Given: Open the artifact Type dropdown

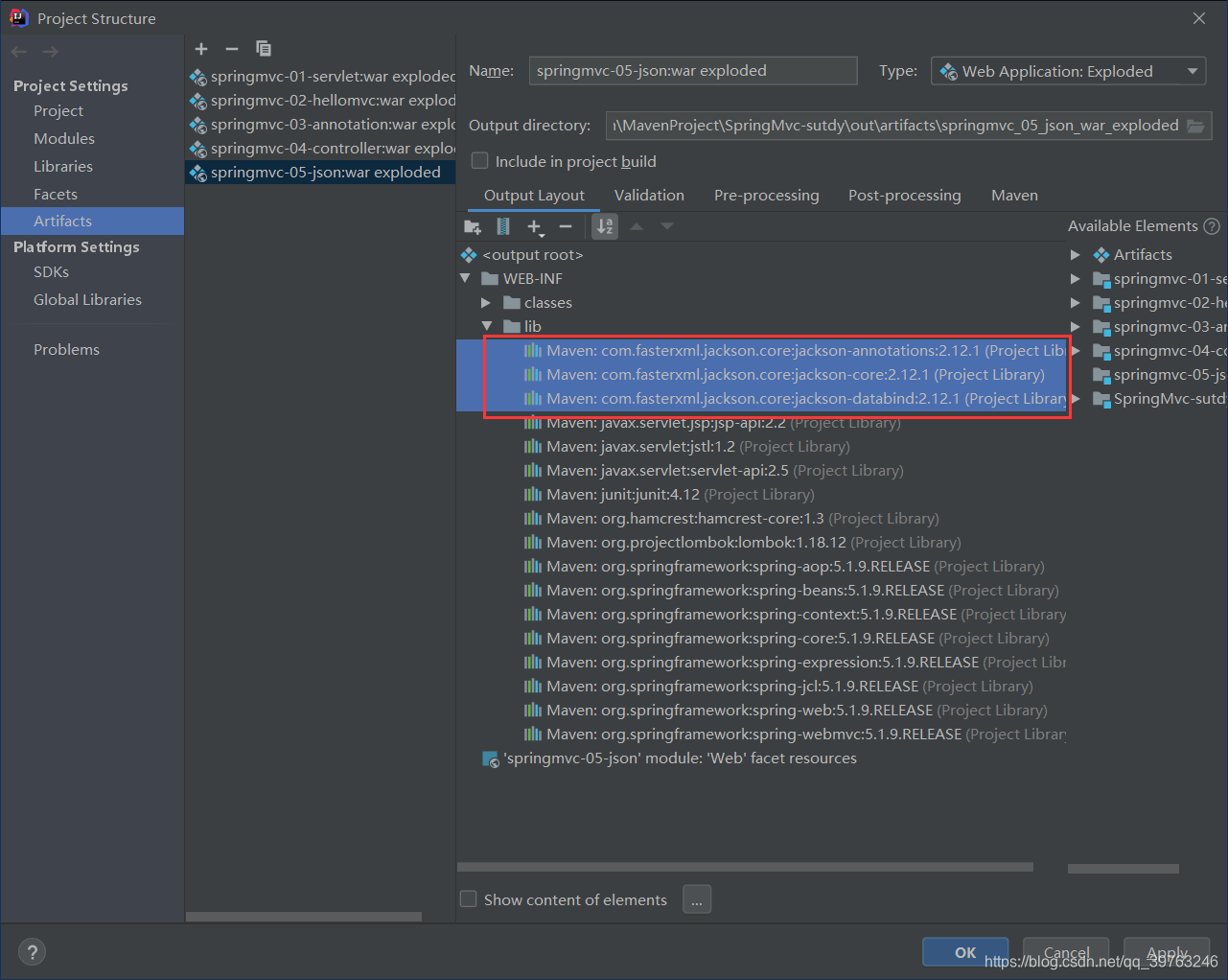Looking at the screenshot, I should coord(1068,71).
